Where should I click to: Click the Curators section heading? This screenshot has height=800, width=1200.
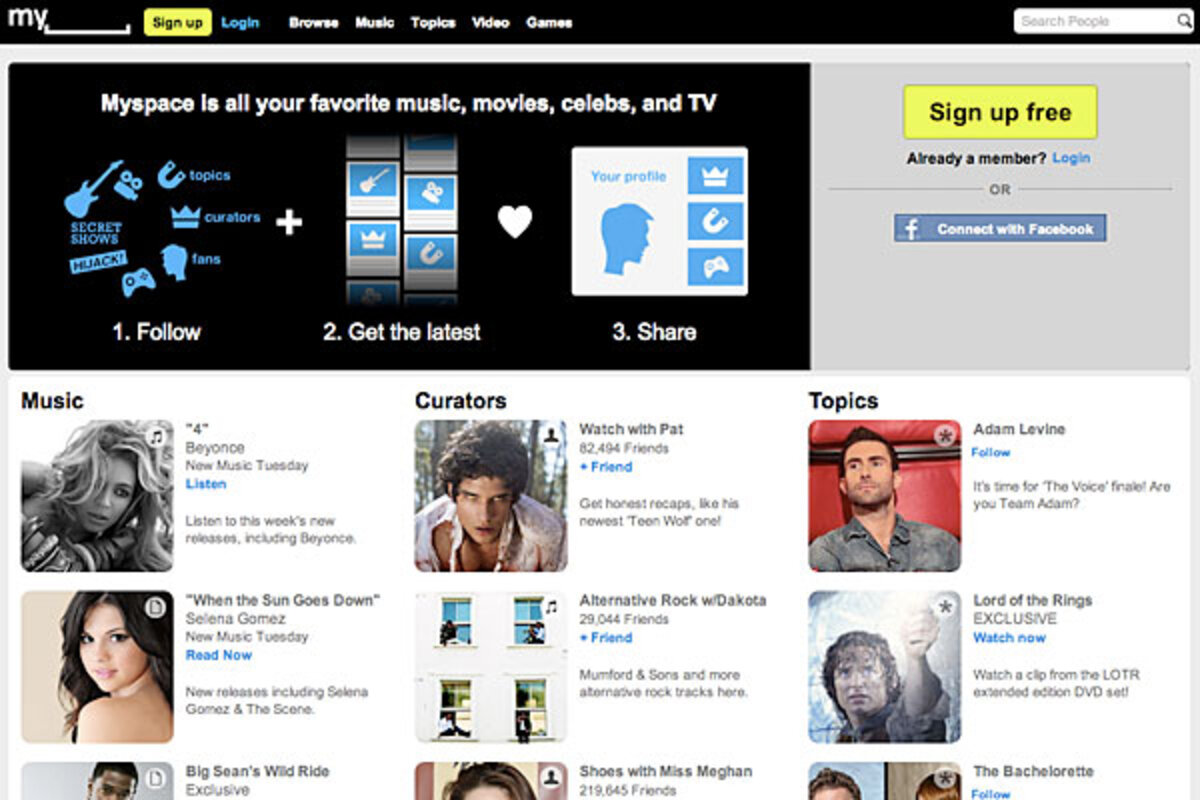click(x=461, y=401)
